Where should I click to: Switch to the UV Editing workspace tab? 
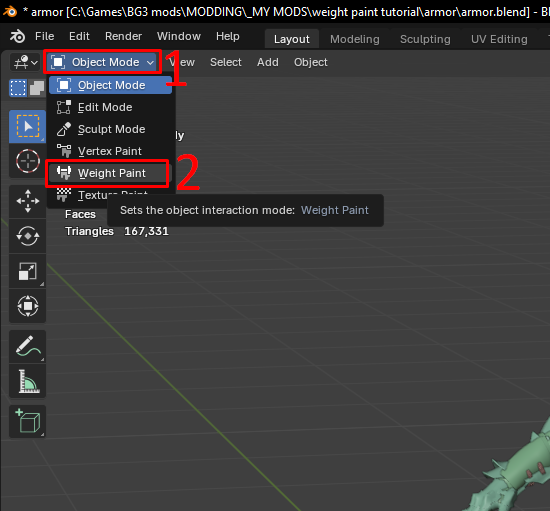[499, 39]
